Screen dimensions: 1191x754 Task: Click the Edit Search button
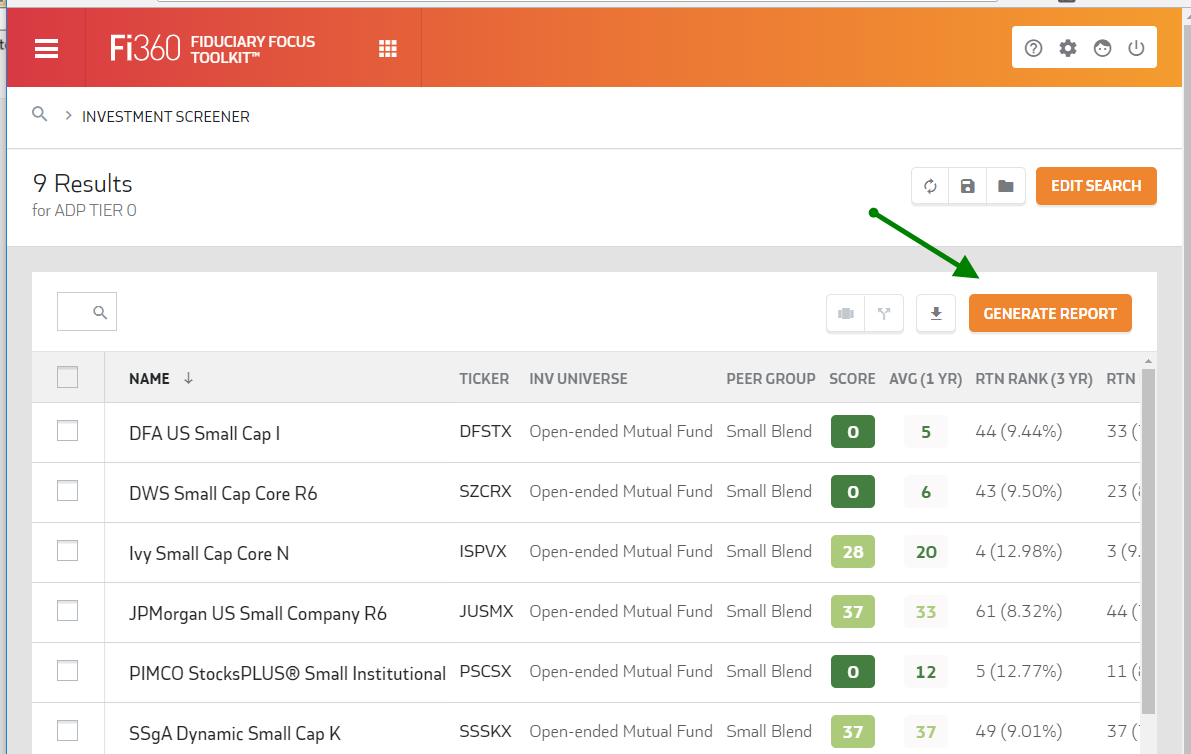coord(1095,186)
